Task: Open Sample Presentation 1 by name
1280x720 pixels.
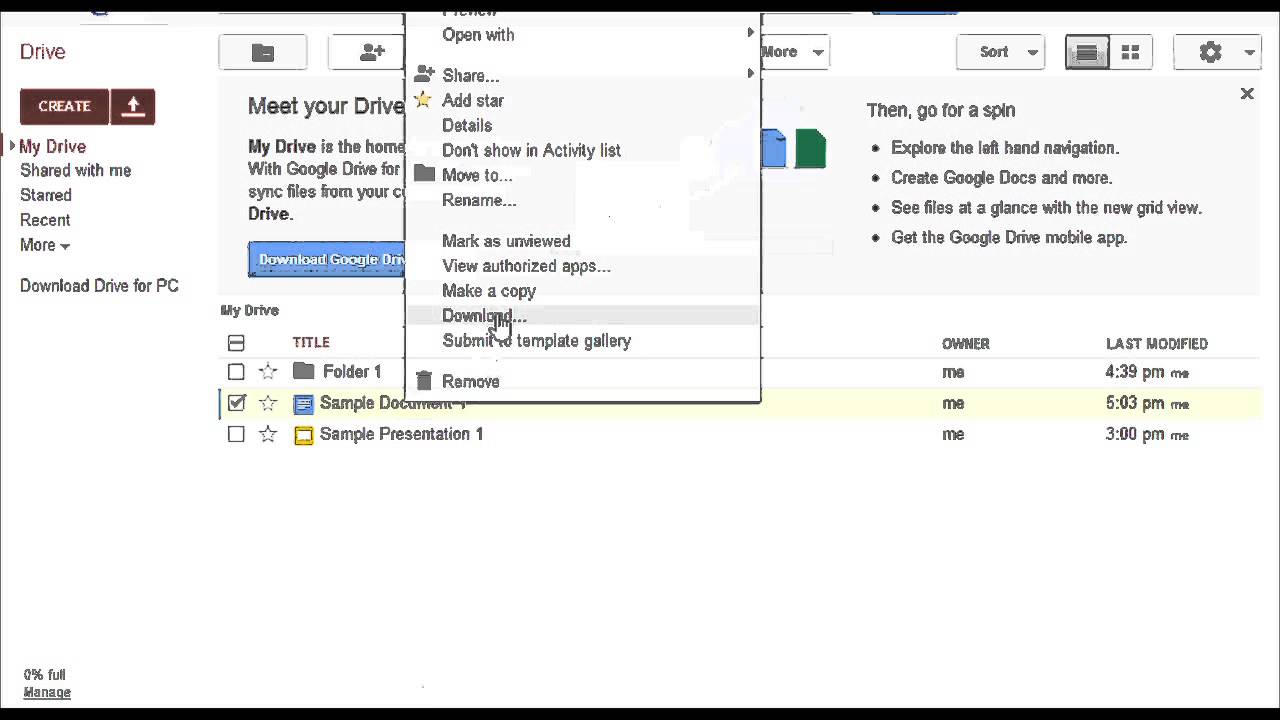Action: pos(401,434)
